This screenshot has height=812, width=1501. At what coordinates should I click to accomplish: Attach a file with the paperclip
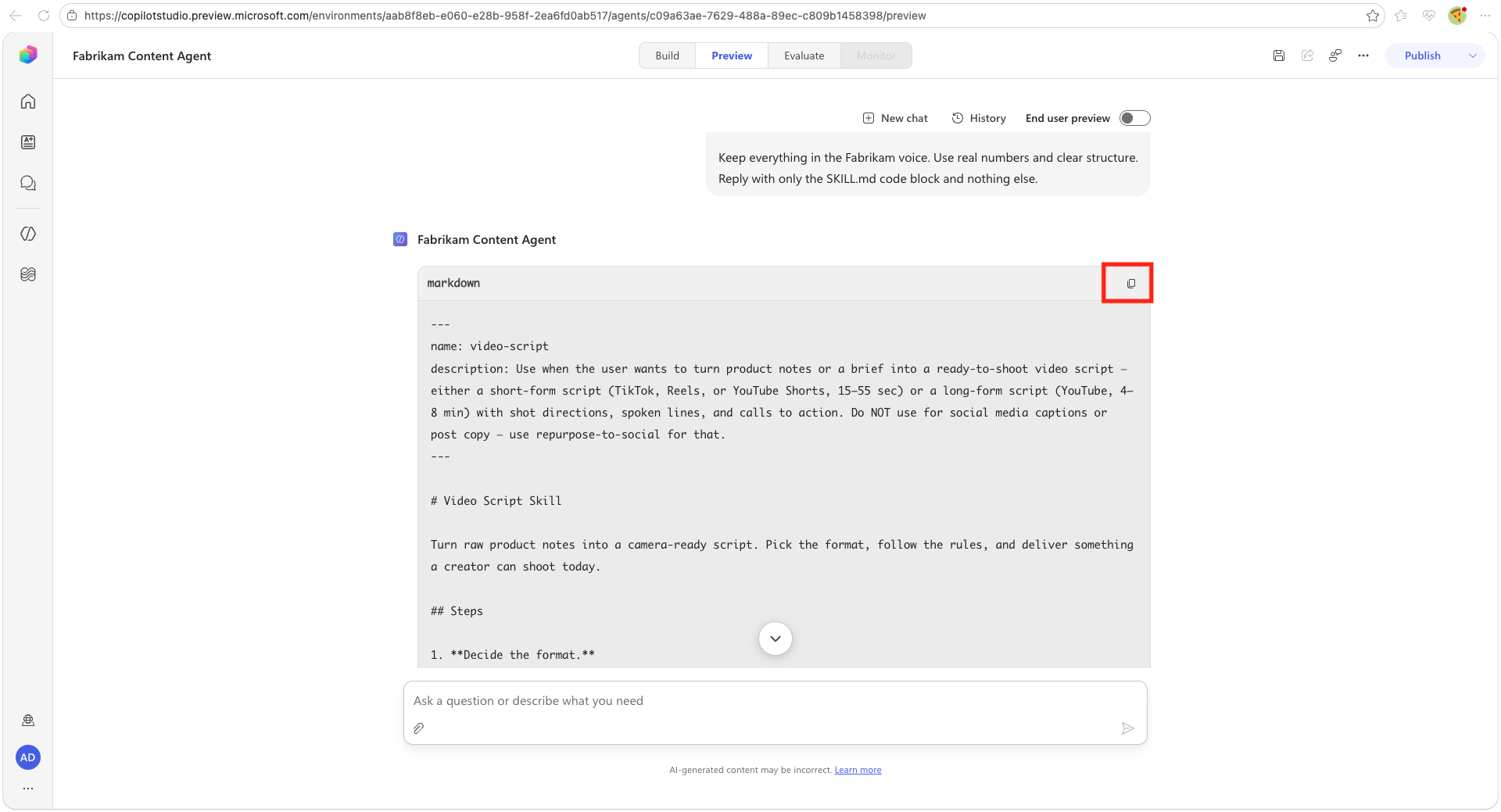pyautogui.click(x=419, y=728)
